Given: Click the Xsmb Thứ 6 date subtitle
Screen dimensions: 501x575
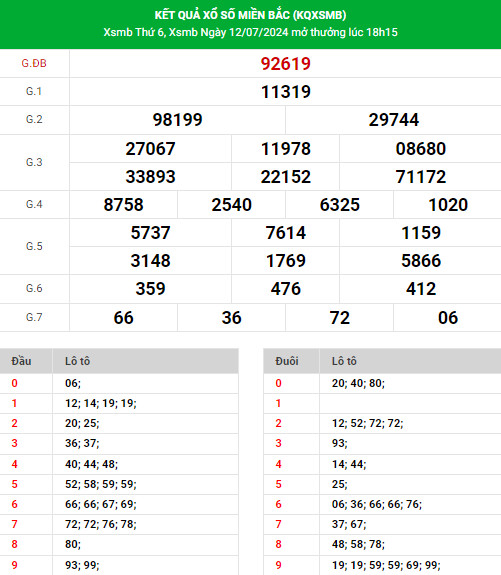Looking at the screenshot, I should click(x=250, y=32).
